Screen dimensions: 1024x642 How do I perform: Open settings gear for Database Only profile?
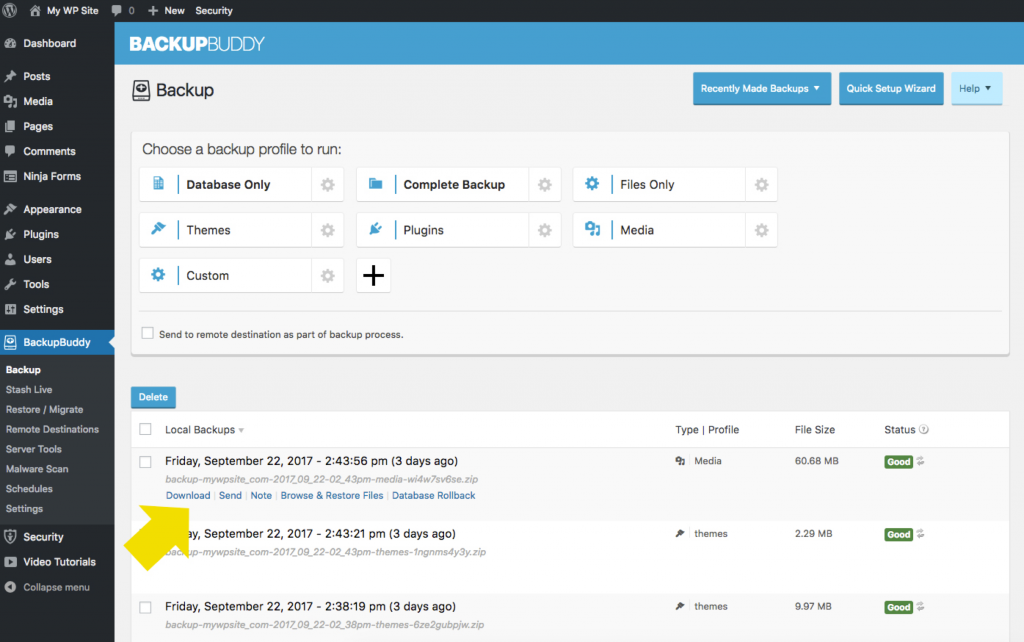tap(328, 185)
